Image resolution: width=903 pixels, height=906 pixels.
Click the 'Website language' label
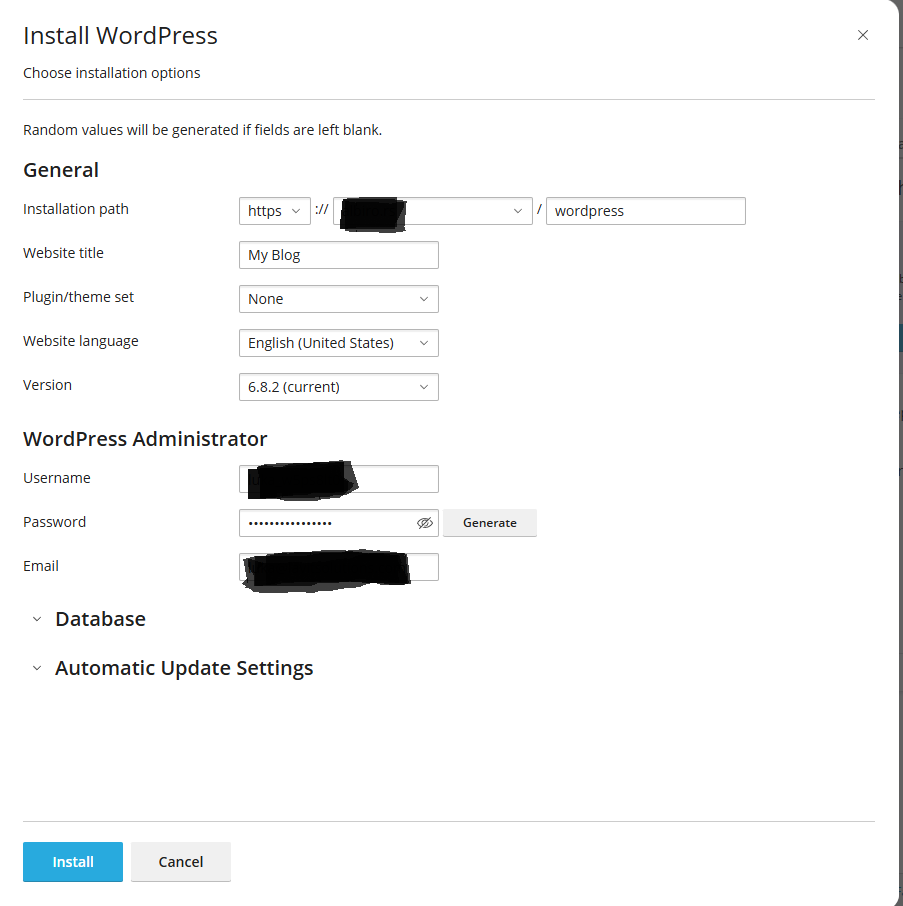pos(81,341)
